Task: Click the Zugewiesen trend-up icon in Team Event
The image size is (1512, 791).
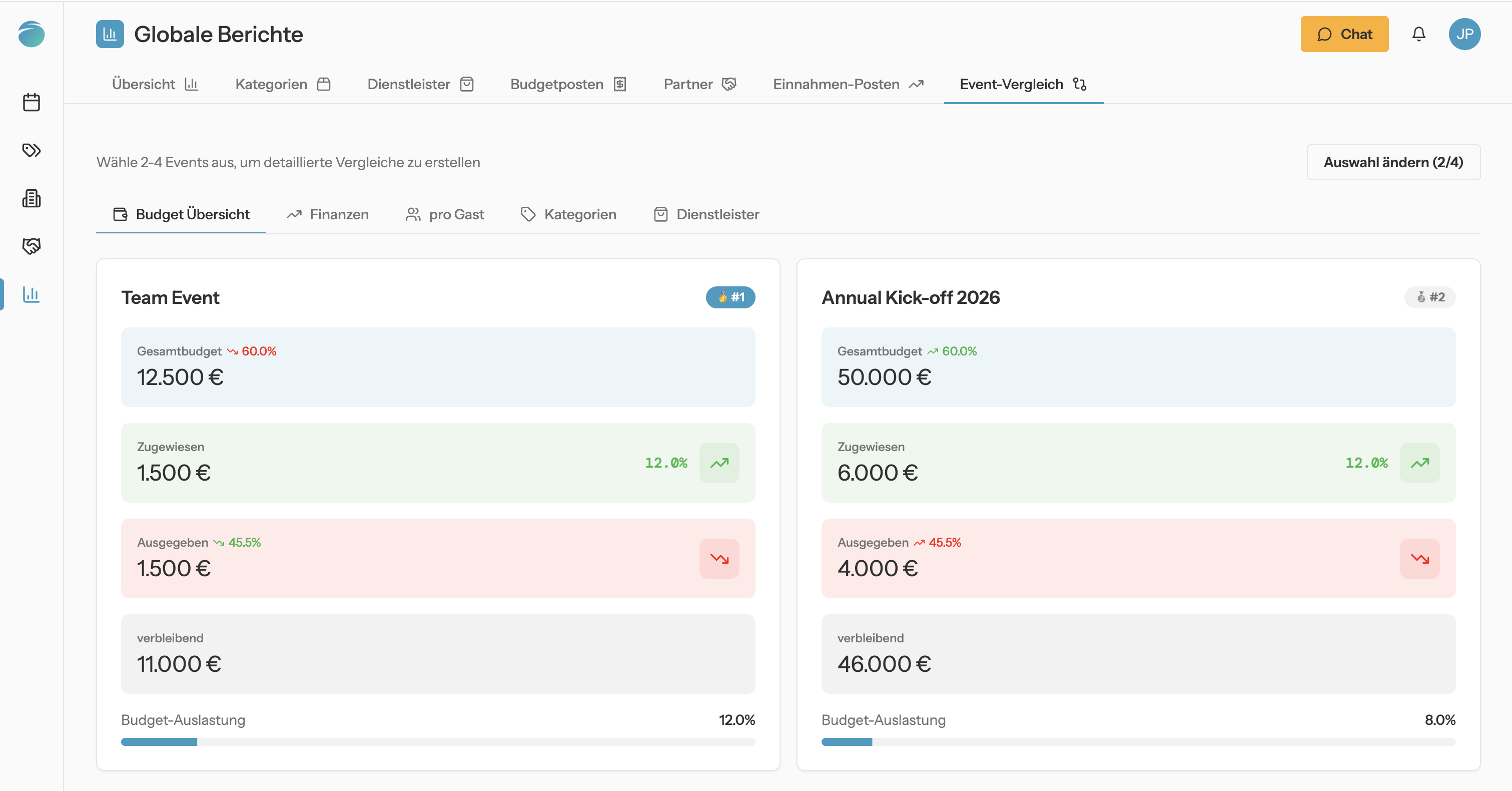Action: click(x=719, y=463)
